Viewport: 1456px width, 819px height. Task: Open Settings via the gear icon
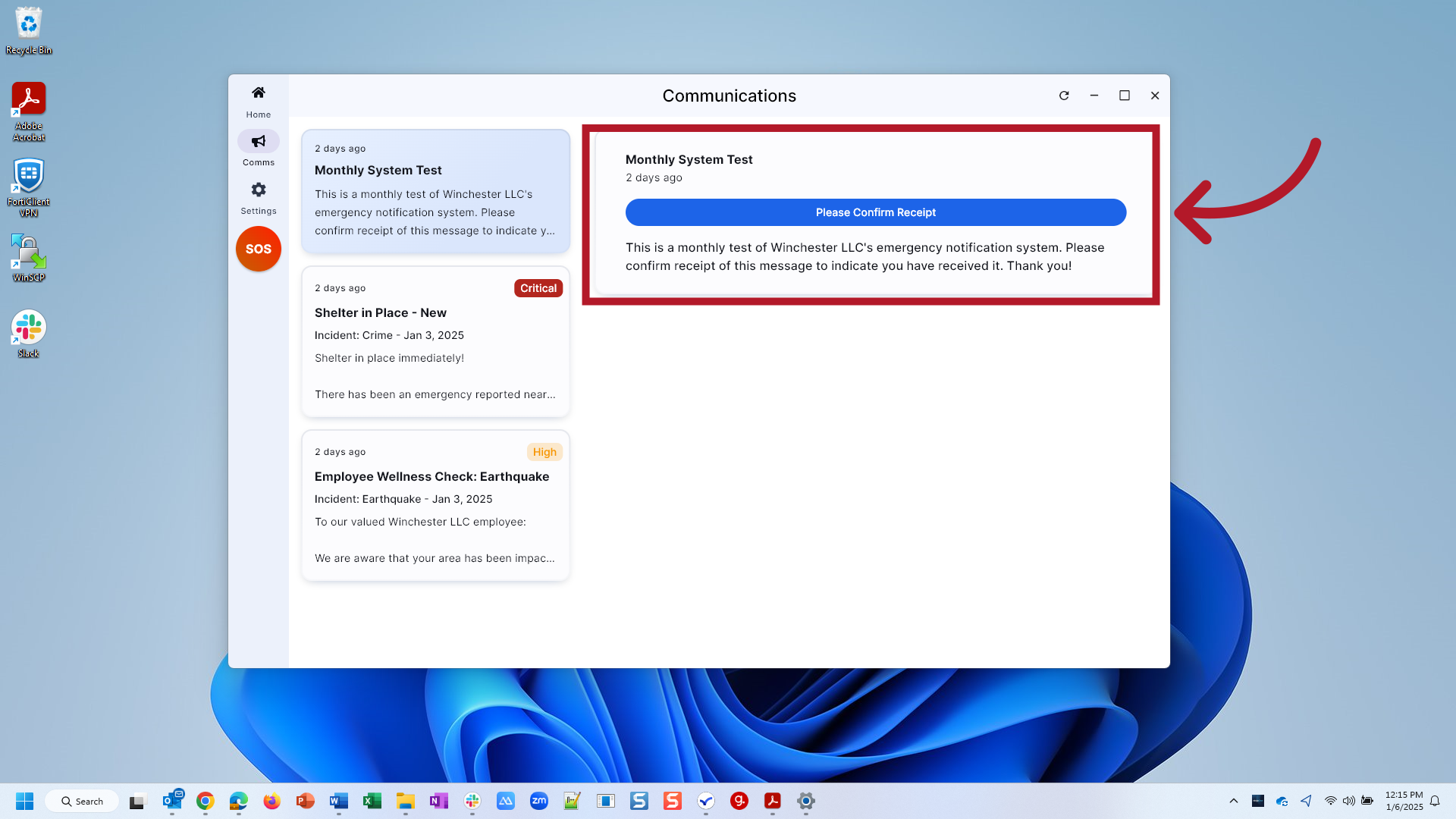click(258, 197)
